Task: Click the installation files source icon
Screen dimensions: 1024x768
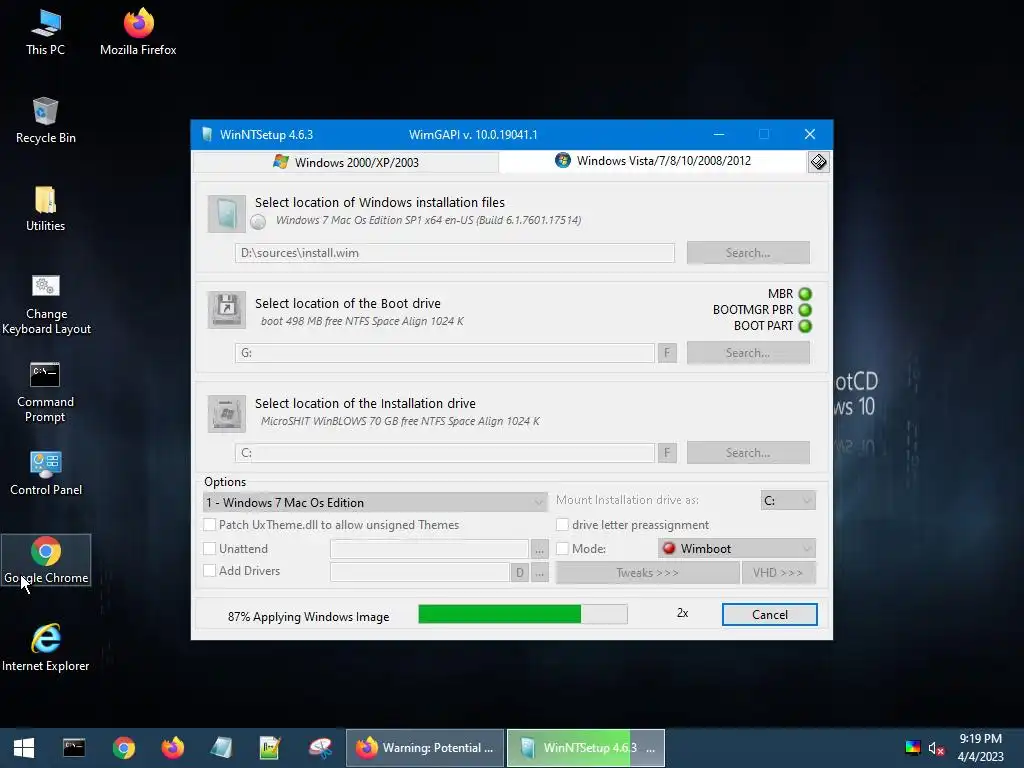Action: pos(227,214)
